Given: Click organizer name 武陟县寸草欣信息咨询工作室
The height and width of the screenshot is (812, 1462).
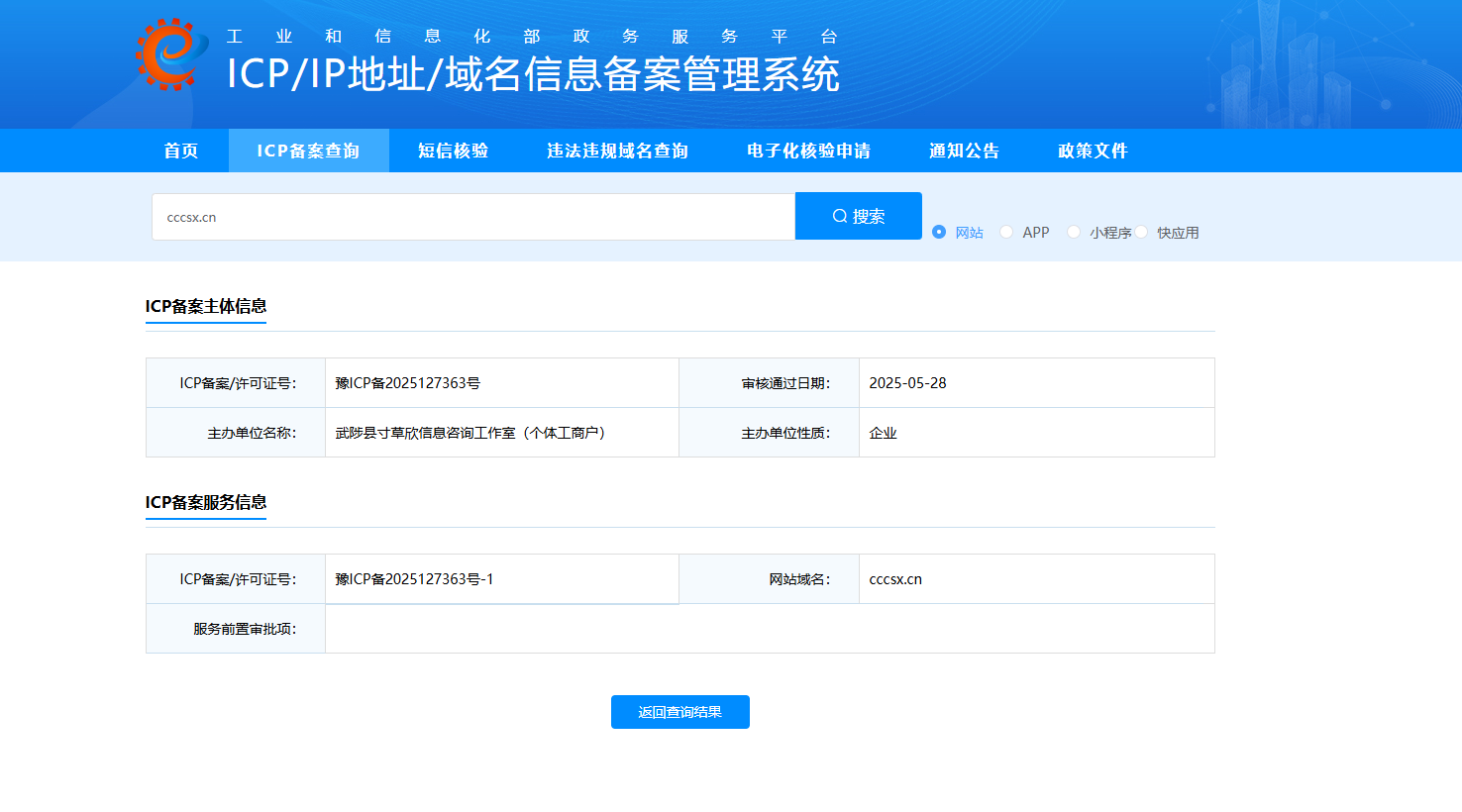Looking at the screenshot, I should (470, 433).
